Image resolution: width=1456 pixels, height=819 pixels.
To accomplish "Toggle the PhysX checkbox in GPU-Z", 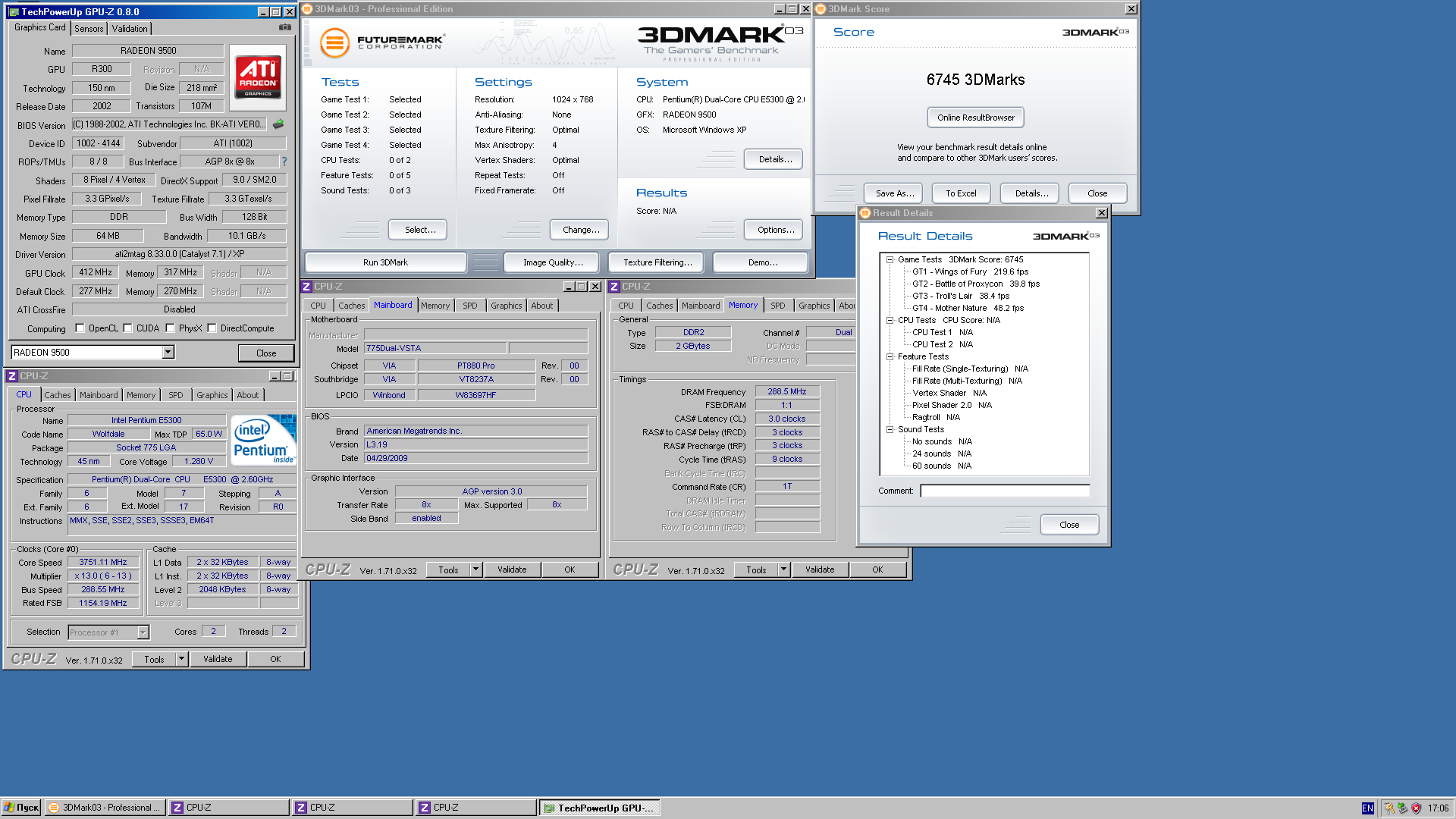I will tap(170, 328).
